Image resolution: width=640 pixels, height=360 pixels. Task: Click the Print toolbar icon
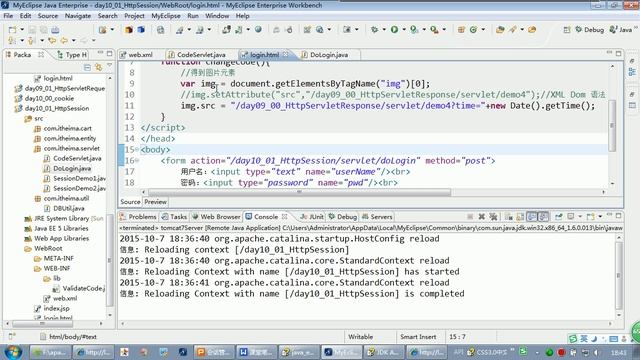click(x=55, y=30)
